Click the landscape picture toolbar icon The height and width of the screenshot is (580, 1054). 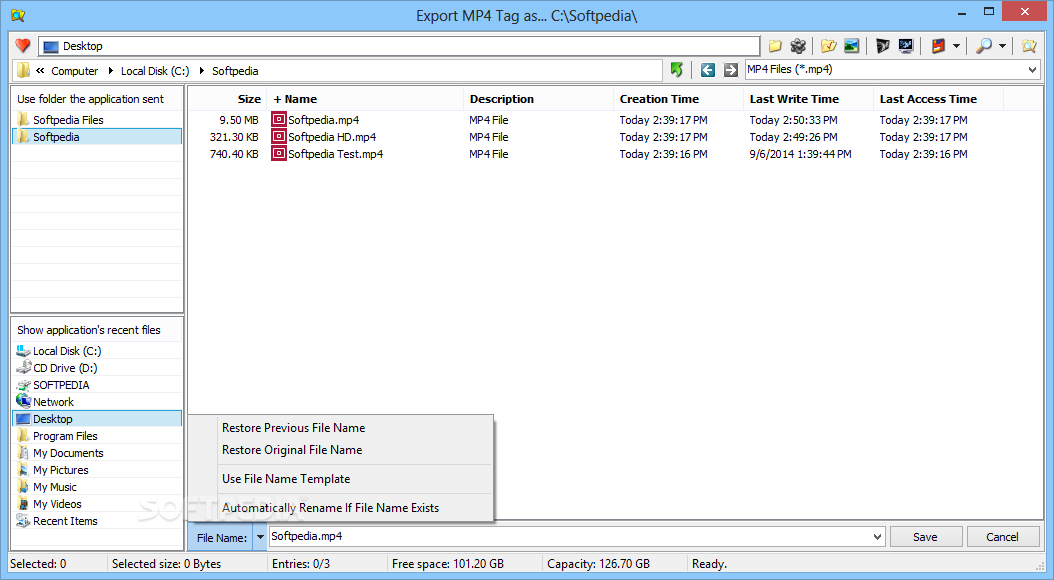852,46
